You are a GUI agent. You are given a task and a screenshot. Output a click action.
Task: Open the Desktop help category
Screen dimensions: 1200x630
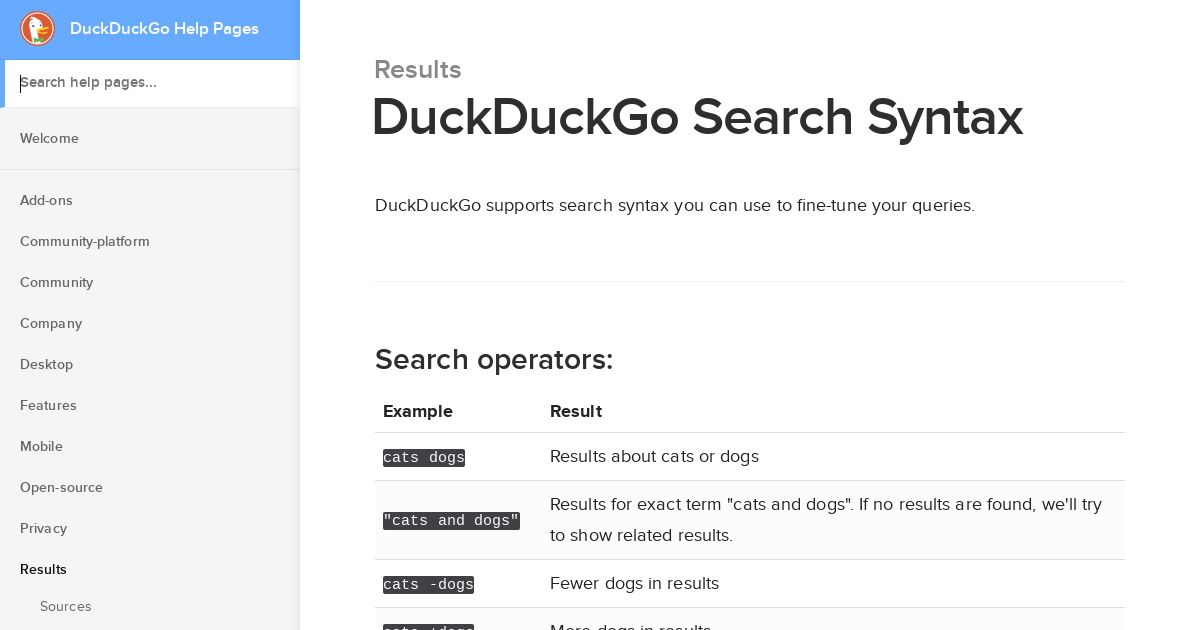tap(46, 365)
